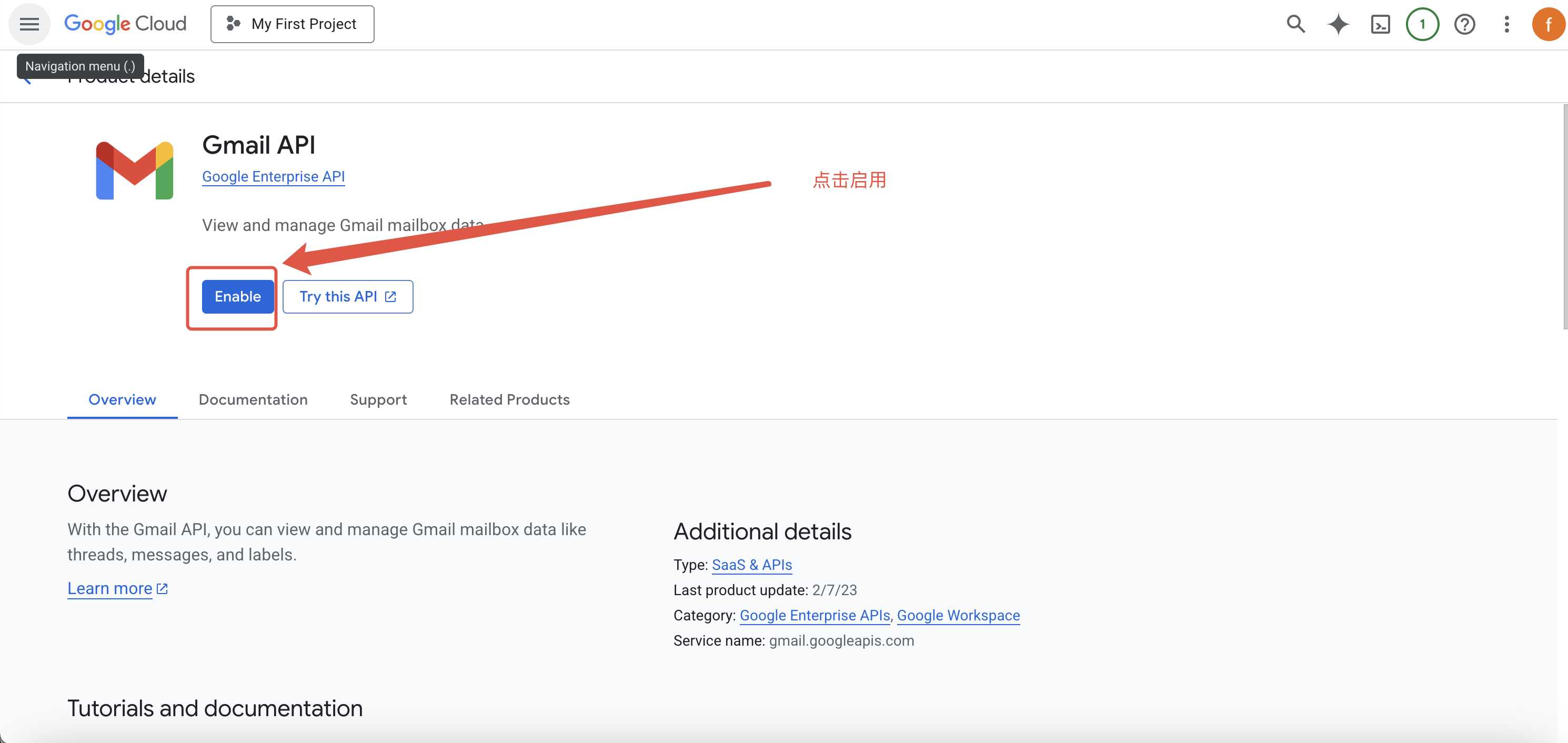Open the My First Project selector
The height and width of the screenshot is (743, 1568).
pyautogui.click(x=292, y=24)
